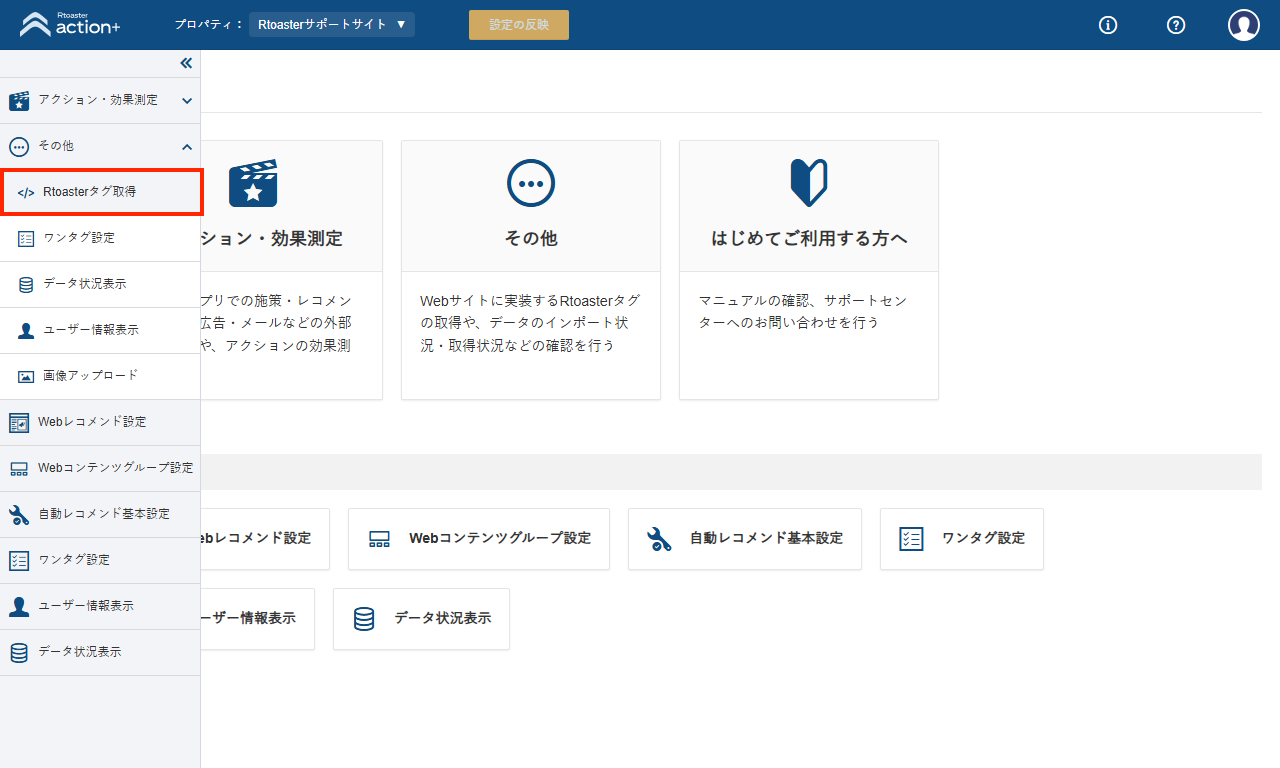Open データ状況表示 shortcut button in main area
Image resolution: width=1280 pixels, height=768 pixels.
421,619
